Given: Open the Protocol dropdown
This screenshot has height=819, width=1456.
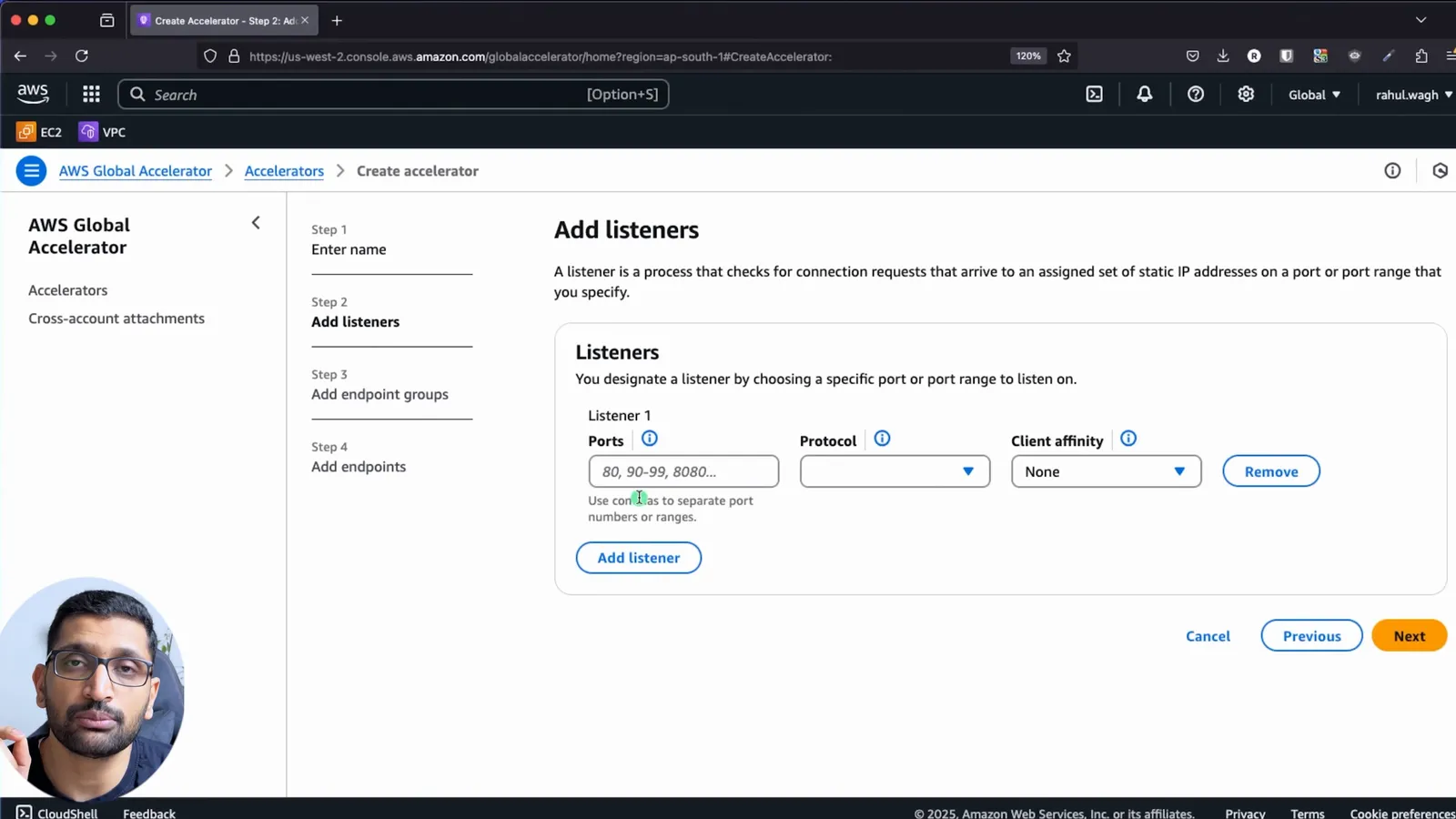Looking at the screenshot, I should [x=895, y=471].
